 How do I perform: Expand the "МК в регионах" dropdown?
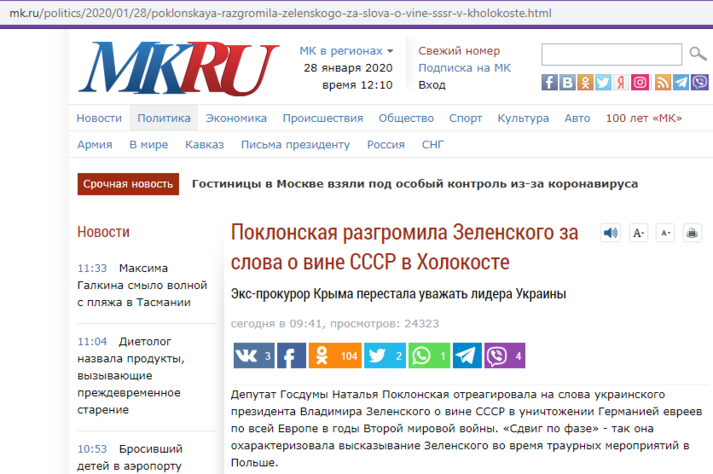point(346,51)
